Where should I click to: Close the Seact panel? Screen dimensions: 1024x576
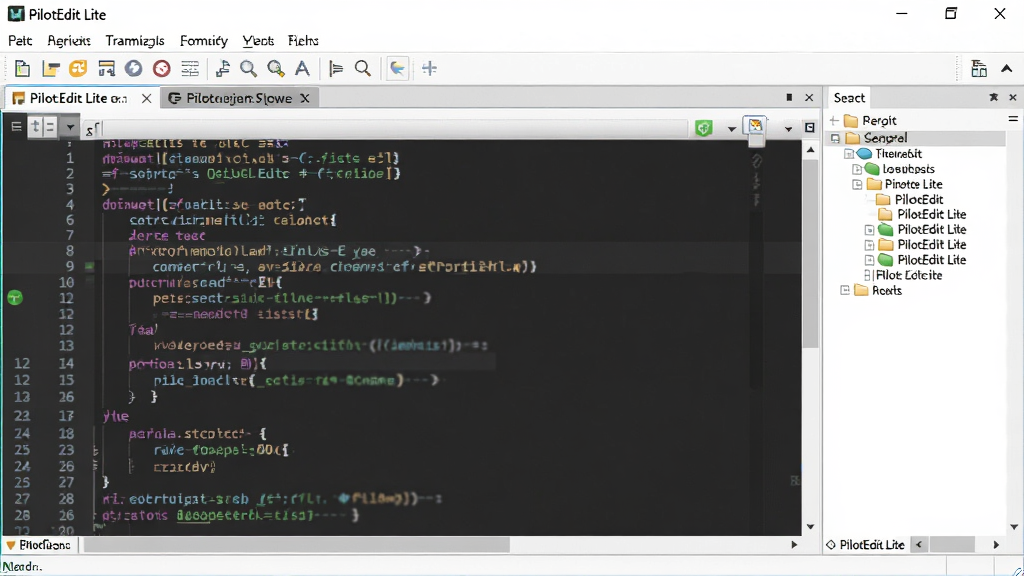click(x=1013, y=97)
